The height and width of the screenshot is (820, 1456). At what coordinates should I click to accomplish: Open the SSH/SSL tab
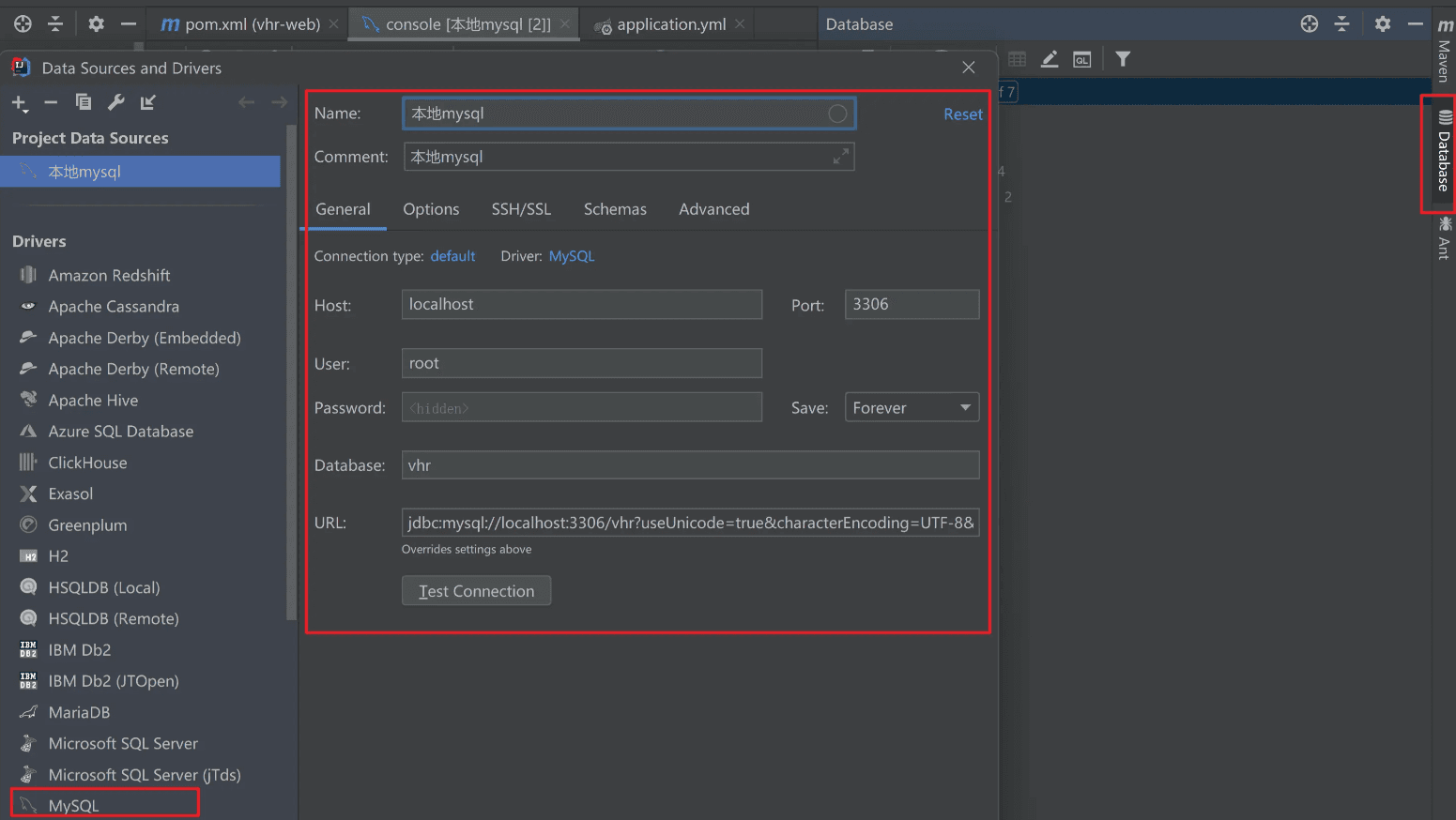pyautogui.click(x=521, y=209)
